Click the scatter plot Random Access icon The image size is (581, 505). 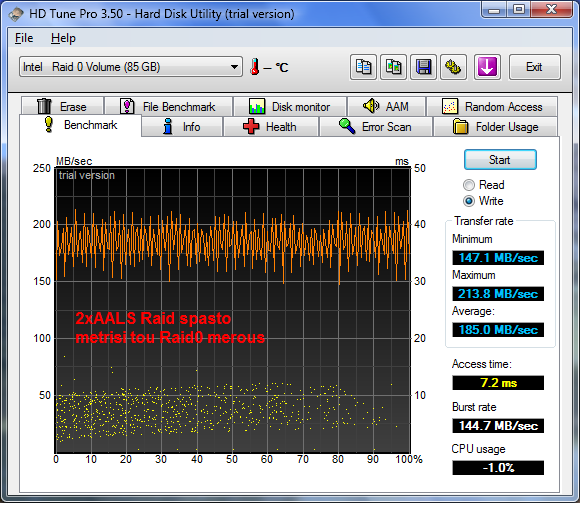pos(450,106)
